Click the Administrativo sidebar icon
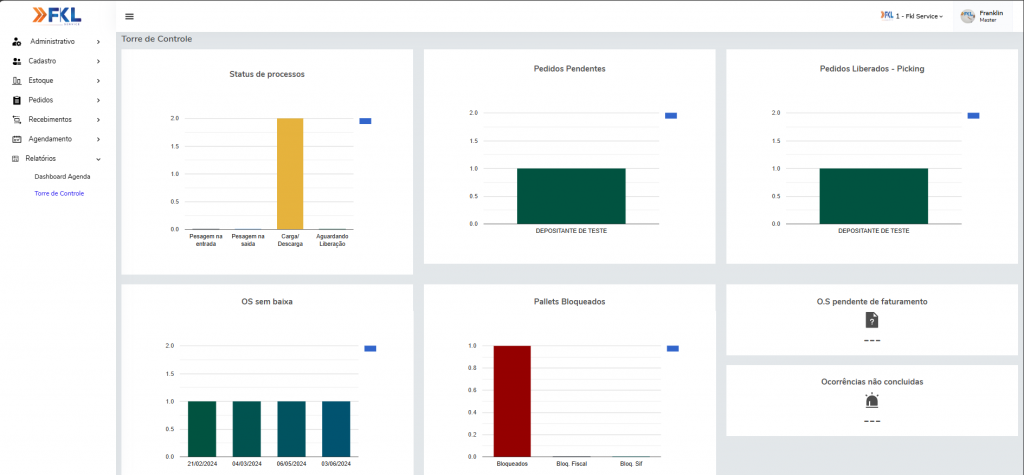This screenshot has height=475, width=1024. 17,42
